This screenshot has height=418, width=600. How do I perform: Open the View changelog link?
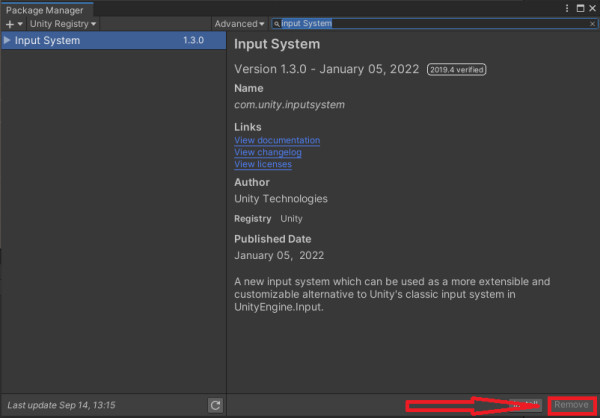tap(268, 152)
